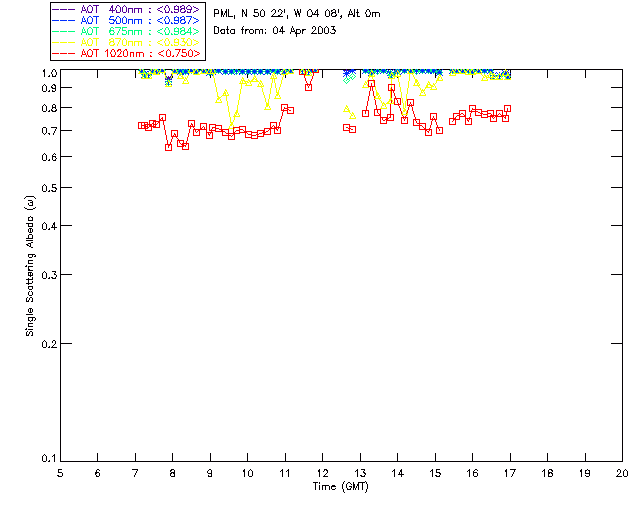
Task: Click the highest red square marker after 13 GMT
Action: click(371, 84)
